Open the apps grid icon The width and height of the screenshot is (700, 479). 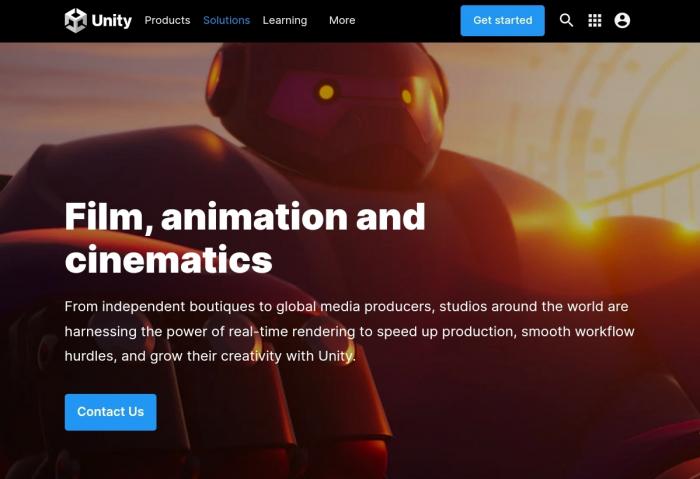(x=595, y=20)
